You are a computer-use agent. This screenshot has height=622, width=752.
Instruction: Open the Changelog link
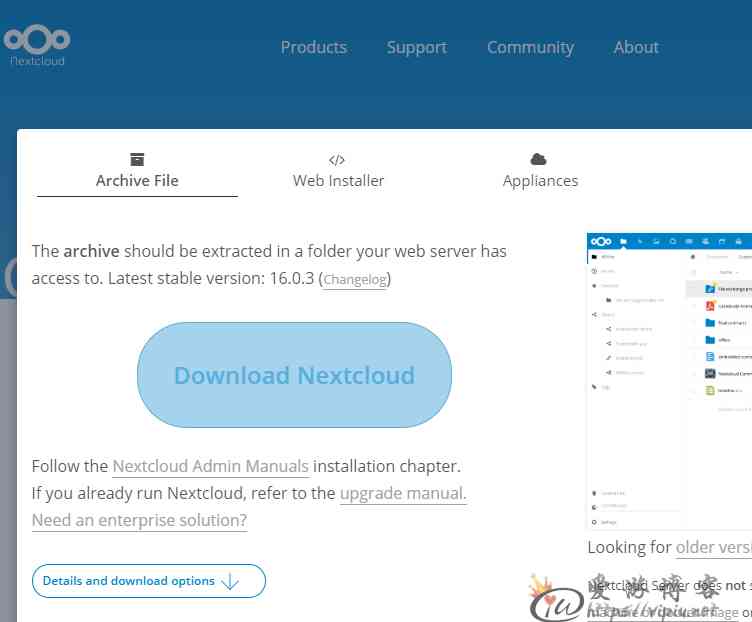click(x=355, y=280)
